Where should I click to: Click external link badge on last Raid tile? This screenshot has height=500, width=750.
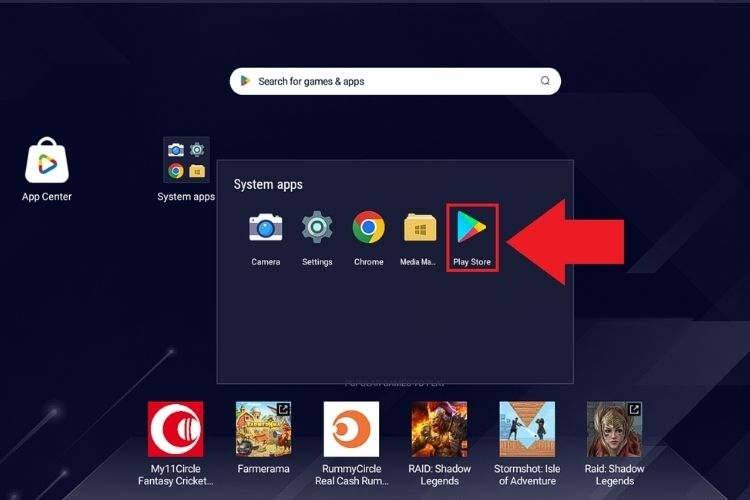pos(634,409)
